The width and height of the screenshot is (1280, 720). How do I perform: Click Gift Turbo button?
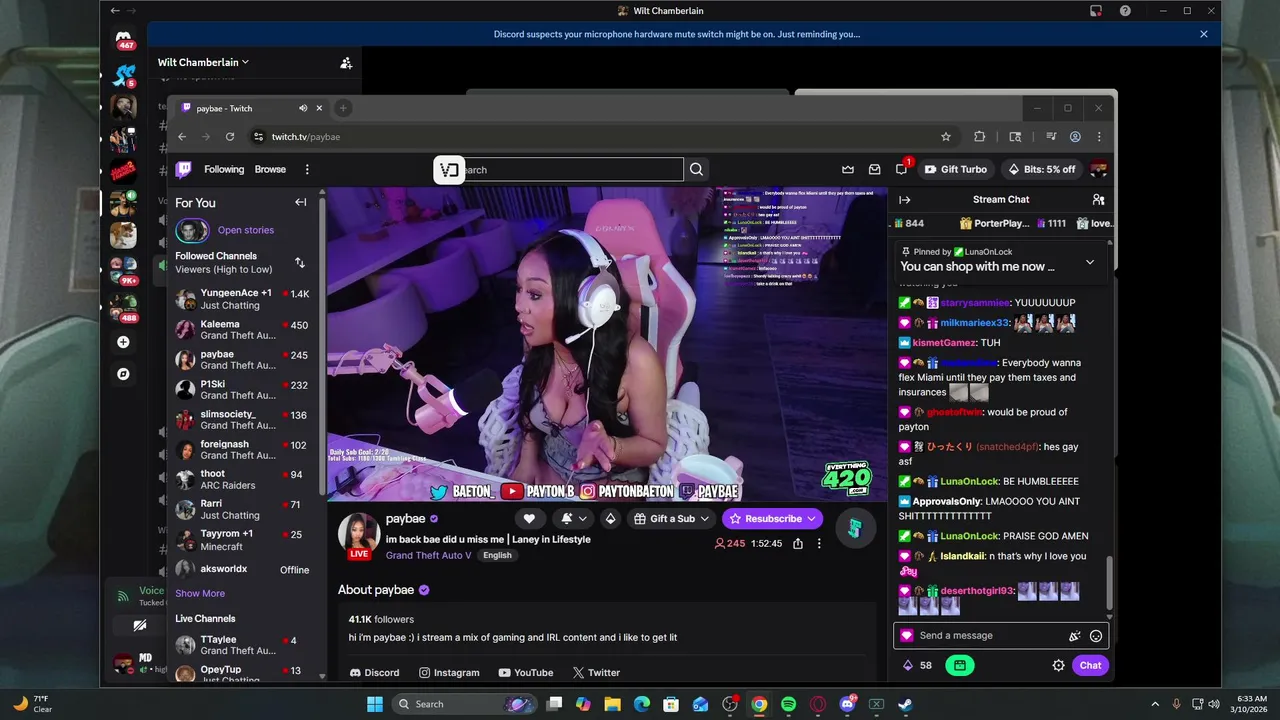point(955,169)
